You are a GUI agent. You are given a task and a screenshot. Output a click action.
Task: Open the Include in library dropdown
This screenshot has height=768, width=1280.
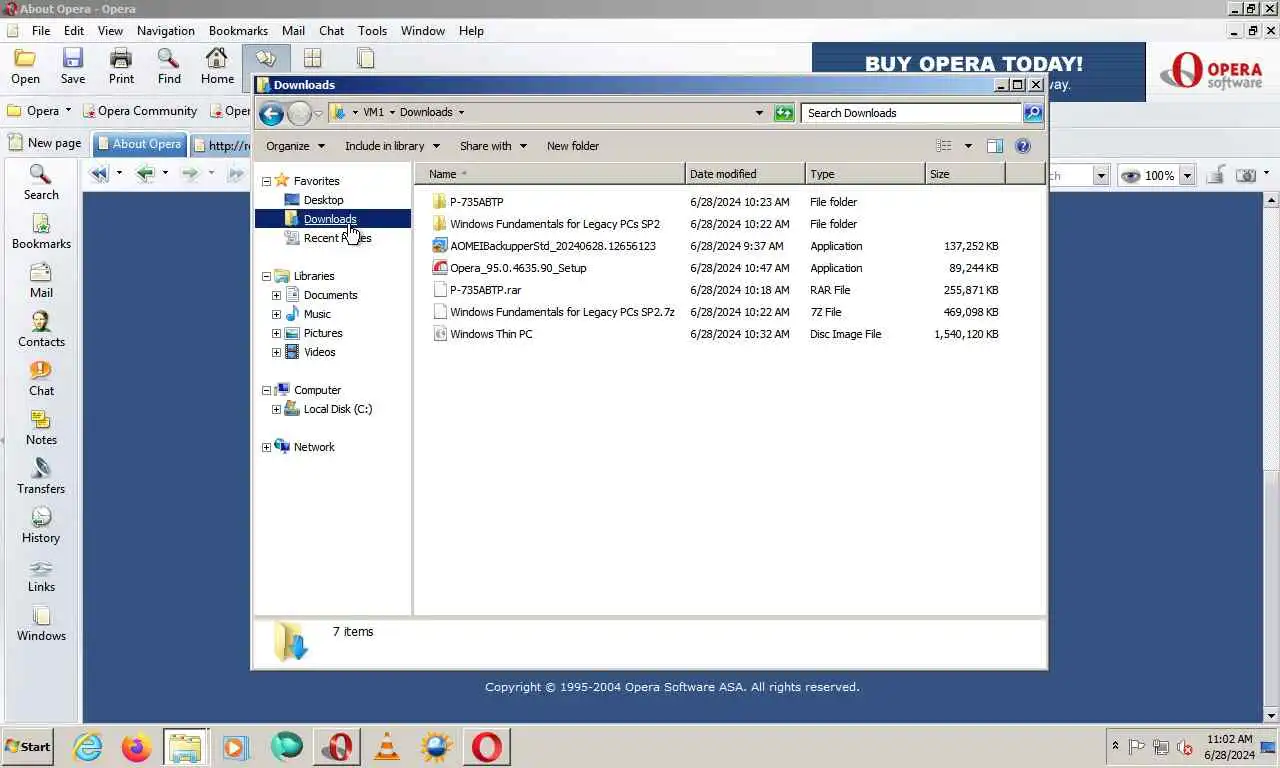pos(392,146)
